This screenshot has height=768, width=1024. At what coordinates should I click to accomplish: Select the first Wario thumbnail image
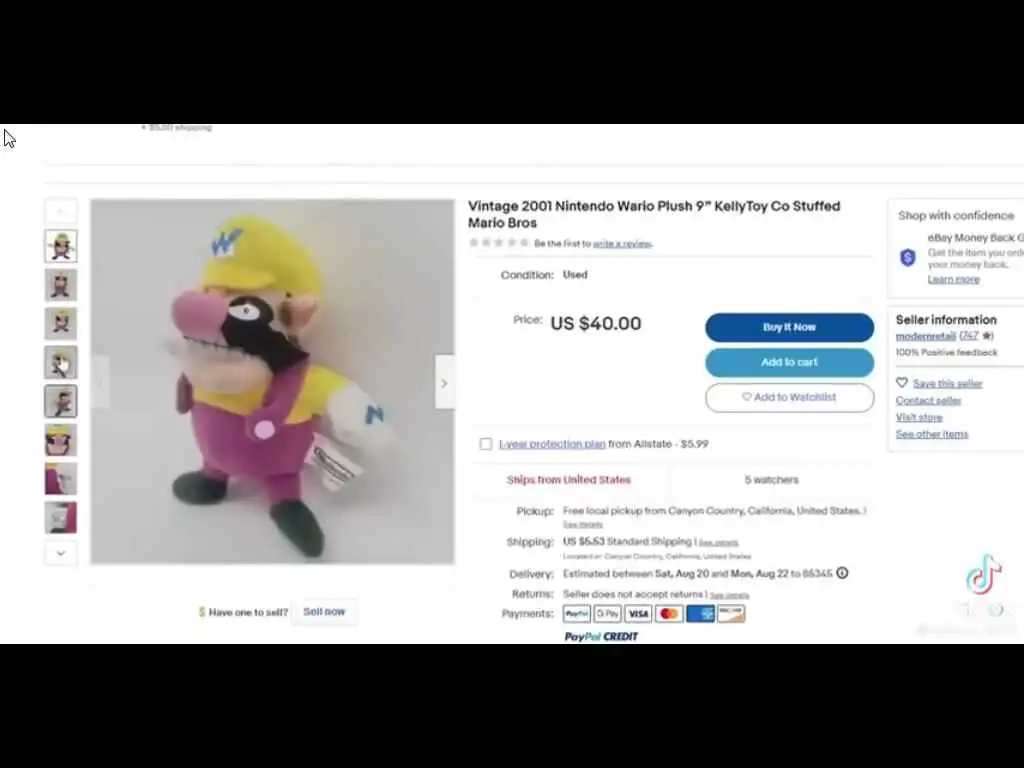click(61, 246)
